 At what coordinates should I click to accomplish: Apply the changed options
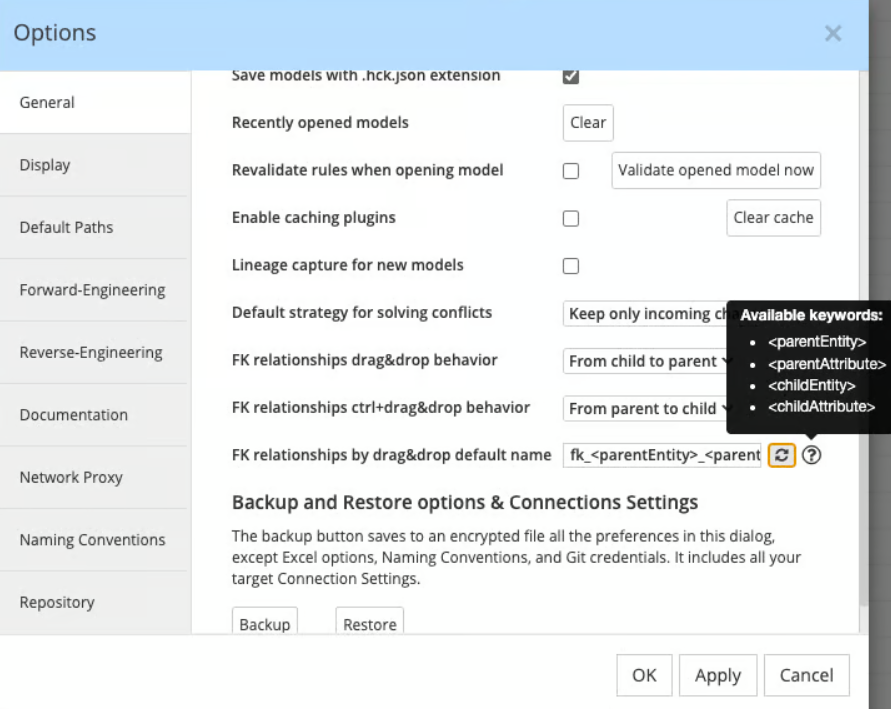tap(717, 675)
